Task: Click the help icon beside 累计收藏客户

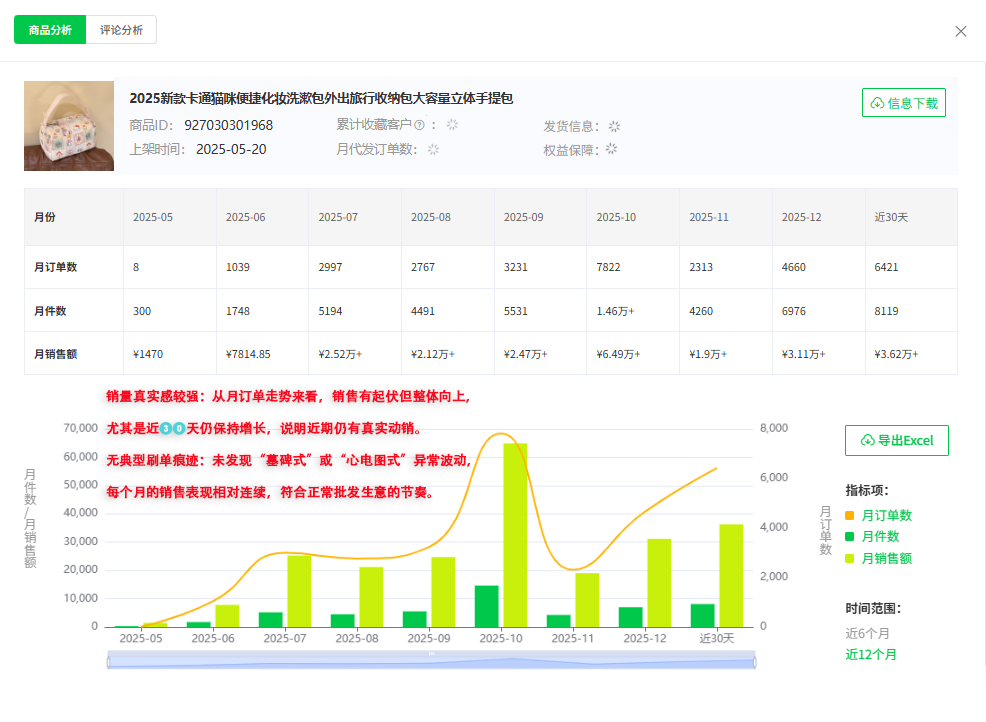Action: [x=417, y=125]
